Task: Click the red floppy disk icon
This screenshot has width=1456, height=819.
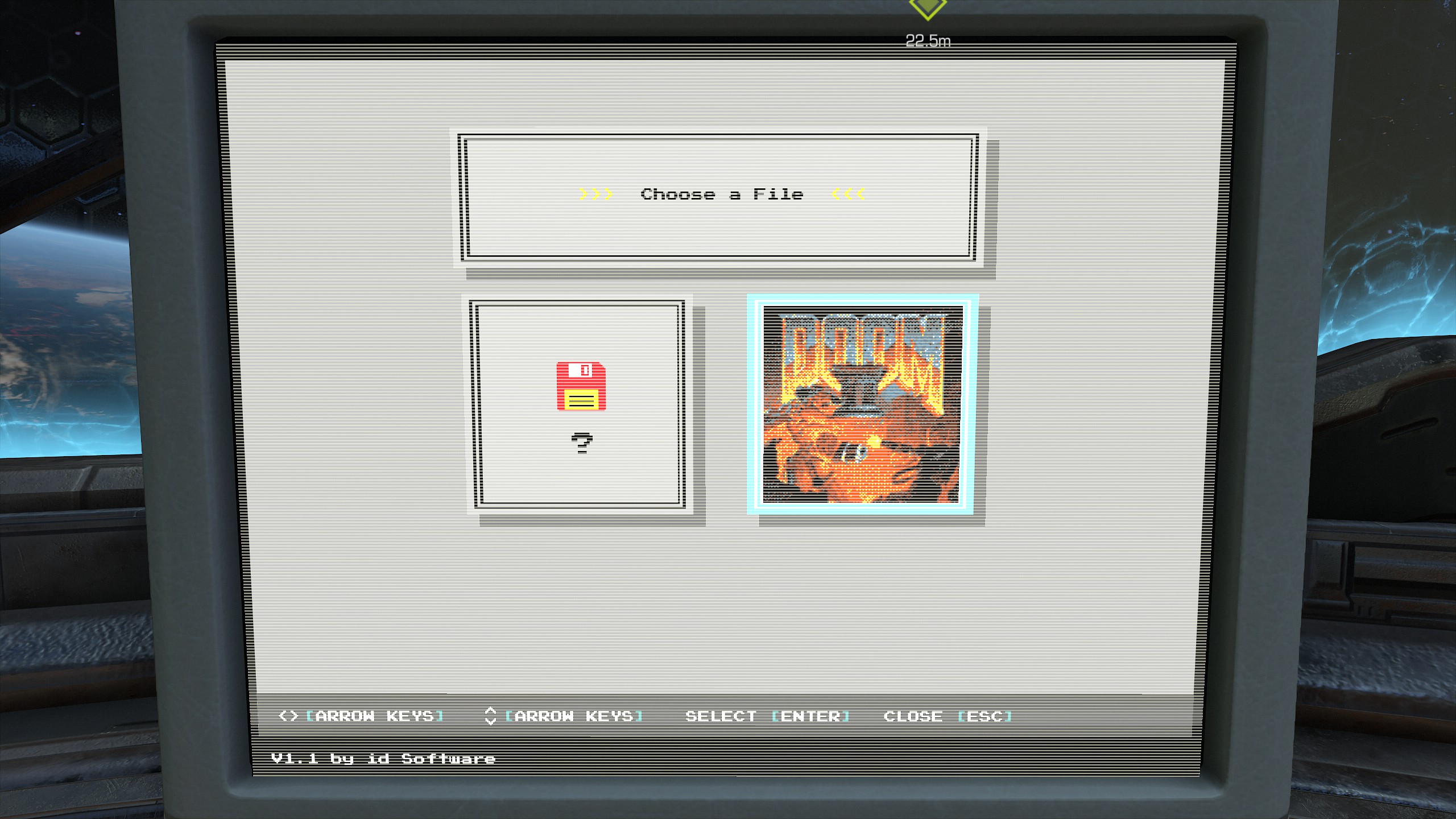Action: (x=581, y=386)
